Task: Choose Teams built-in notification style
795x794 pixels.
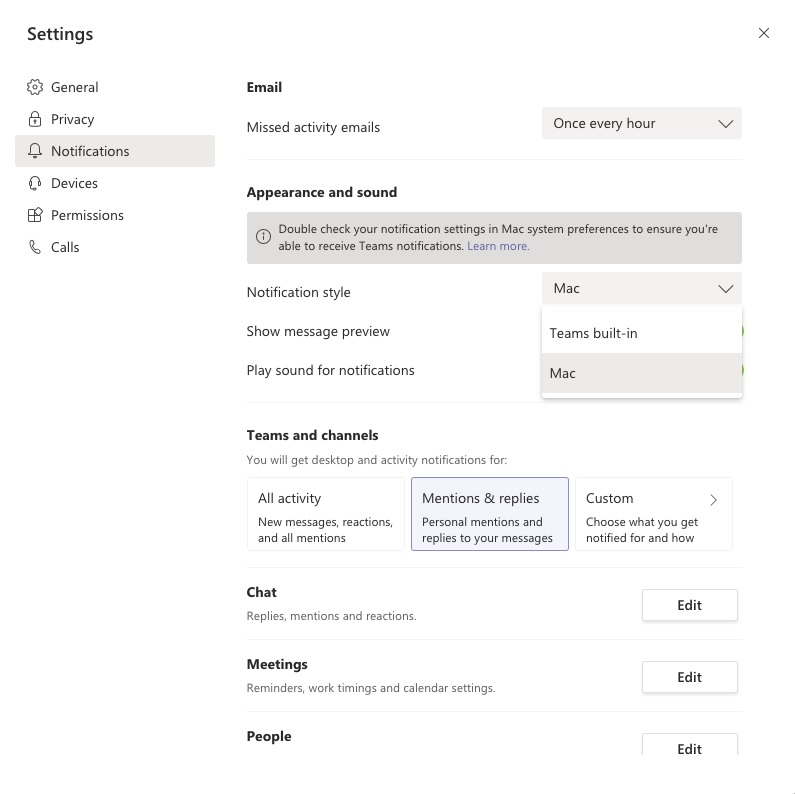Action: click(x=641, y=333)
